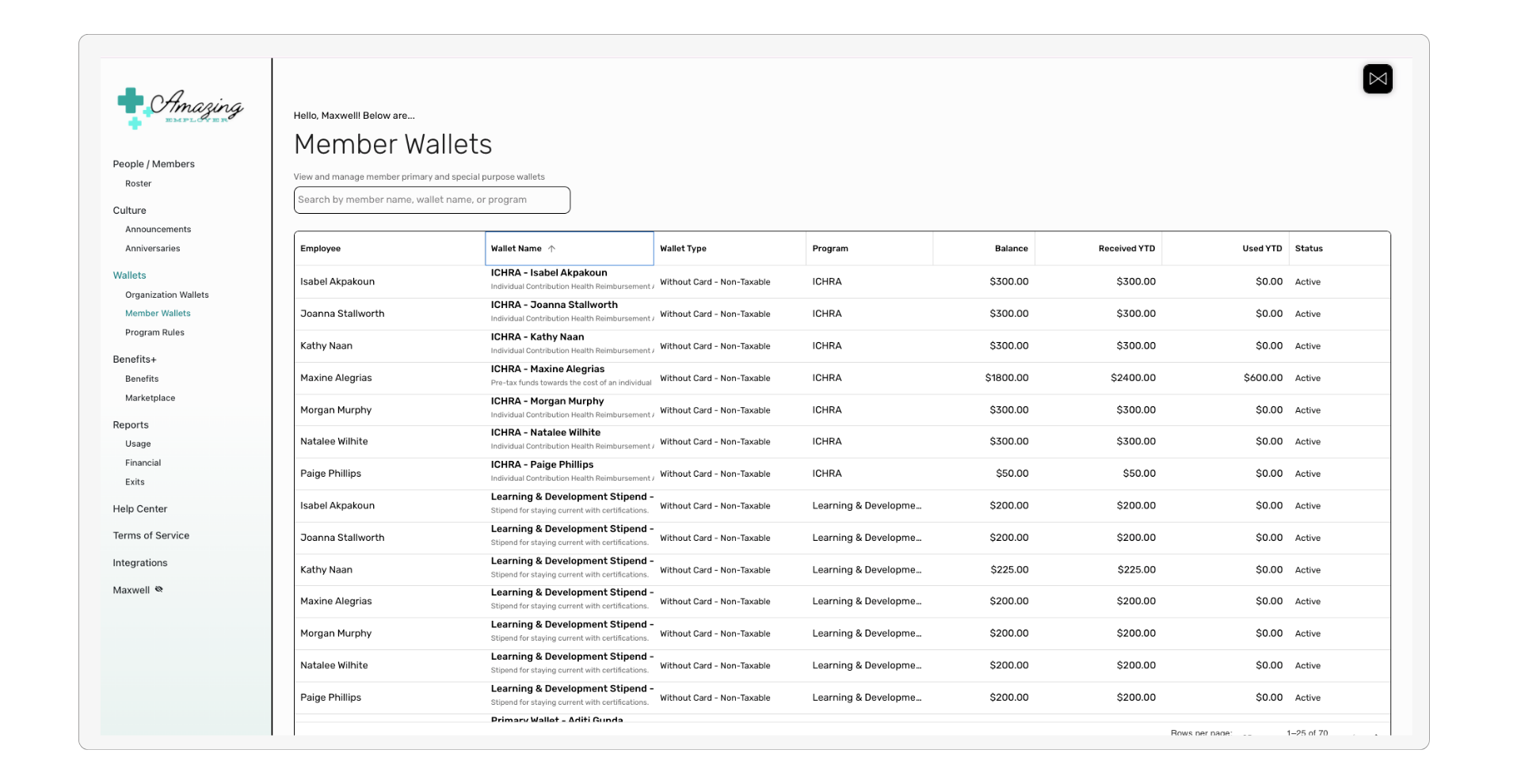
Task: Open Program Rules page
Action: (154, 333)
